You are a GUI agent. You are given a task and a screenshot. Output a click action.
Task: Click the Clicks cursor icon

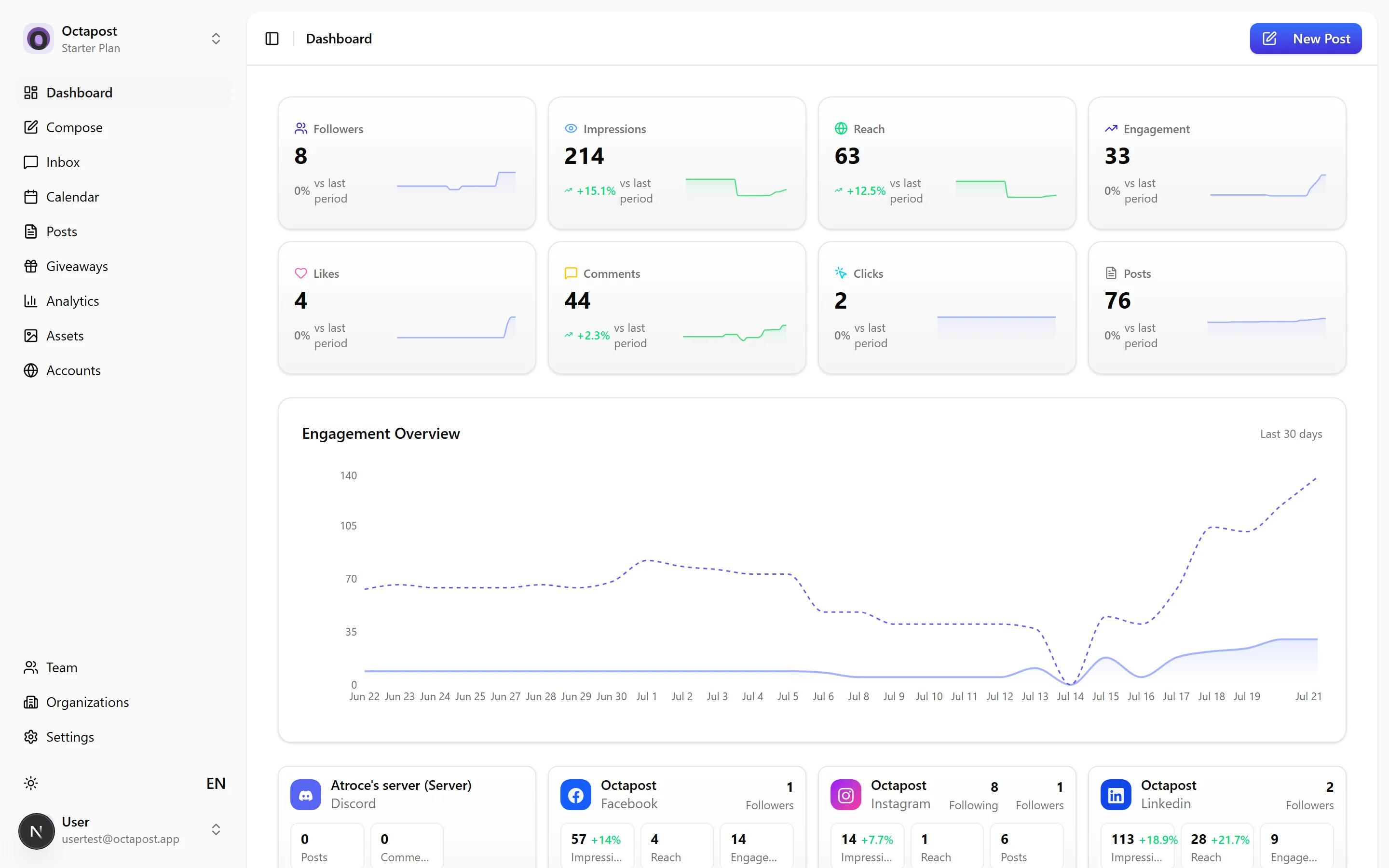pos(841,273)
